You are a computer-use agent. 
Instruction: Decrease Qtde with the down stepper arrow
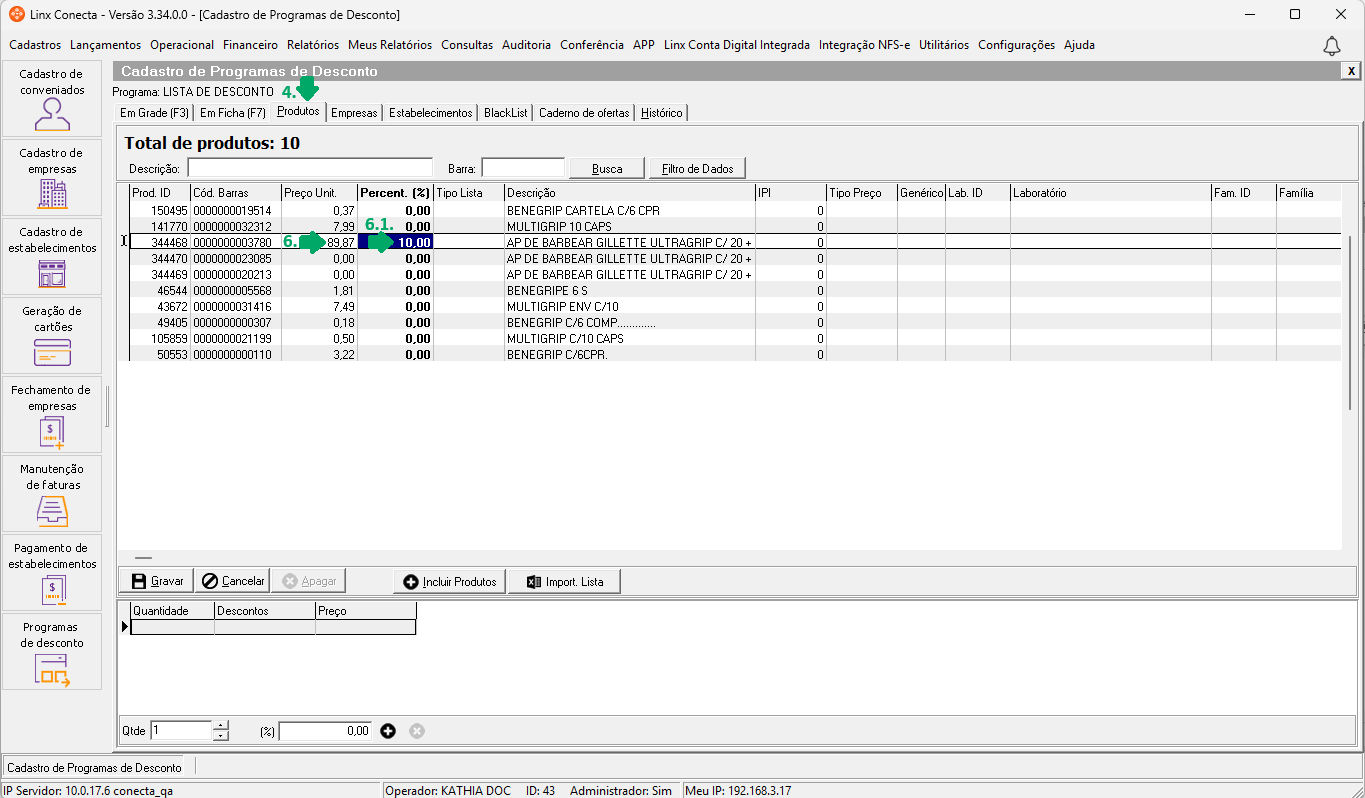click(221, 736)
